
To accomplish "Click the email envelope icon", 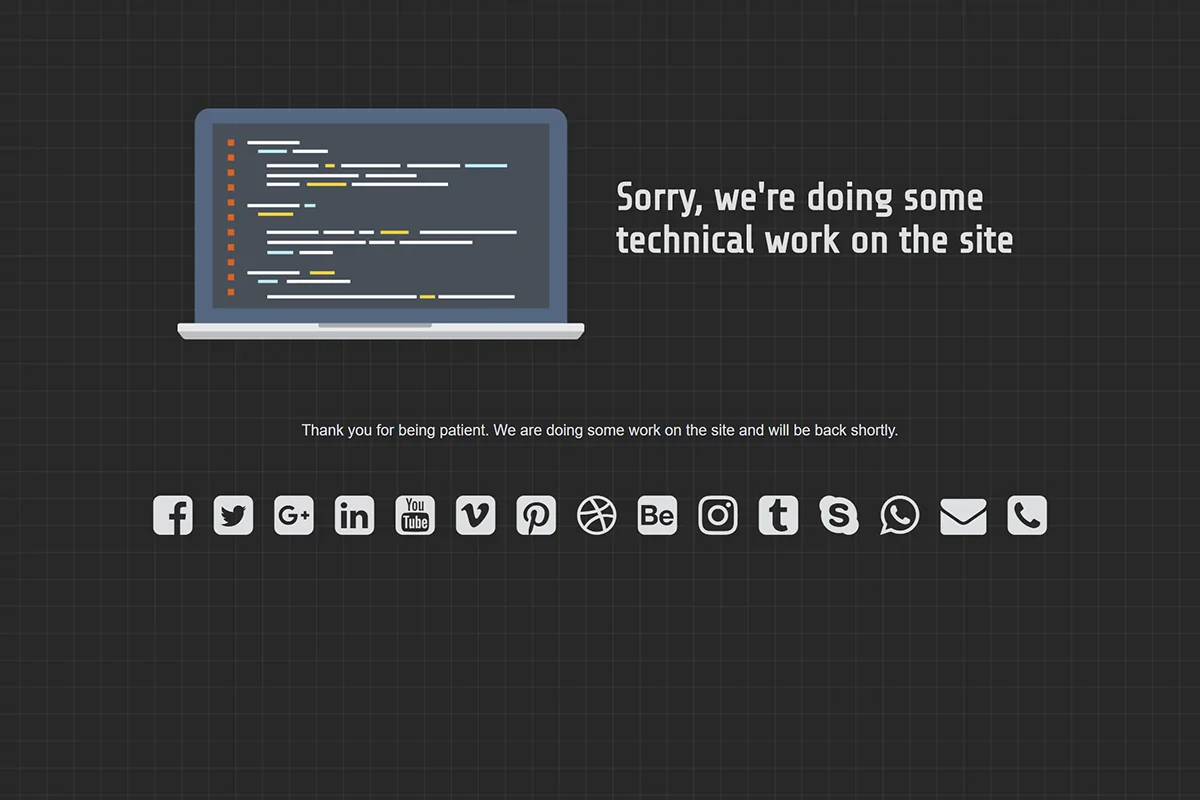I will point(963,515).
